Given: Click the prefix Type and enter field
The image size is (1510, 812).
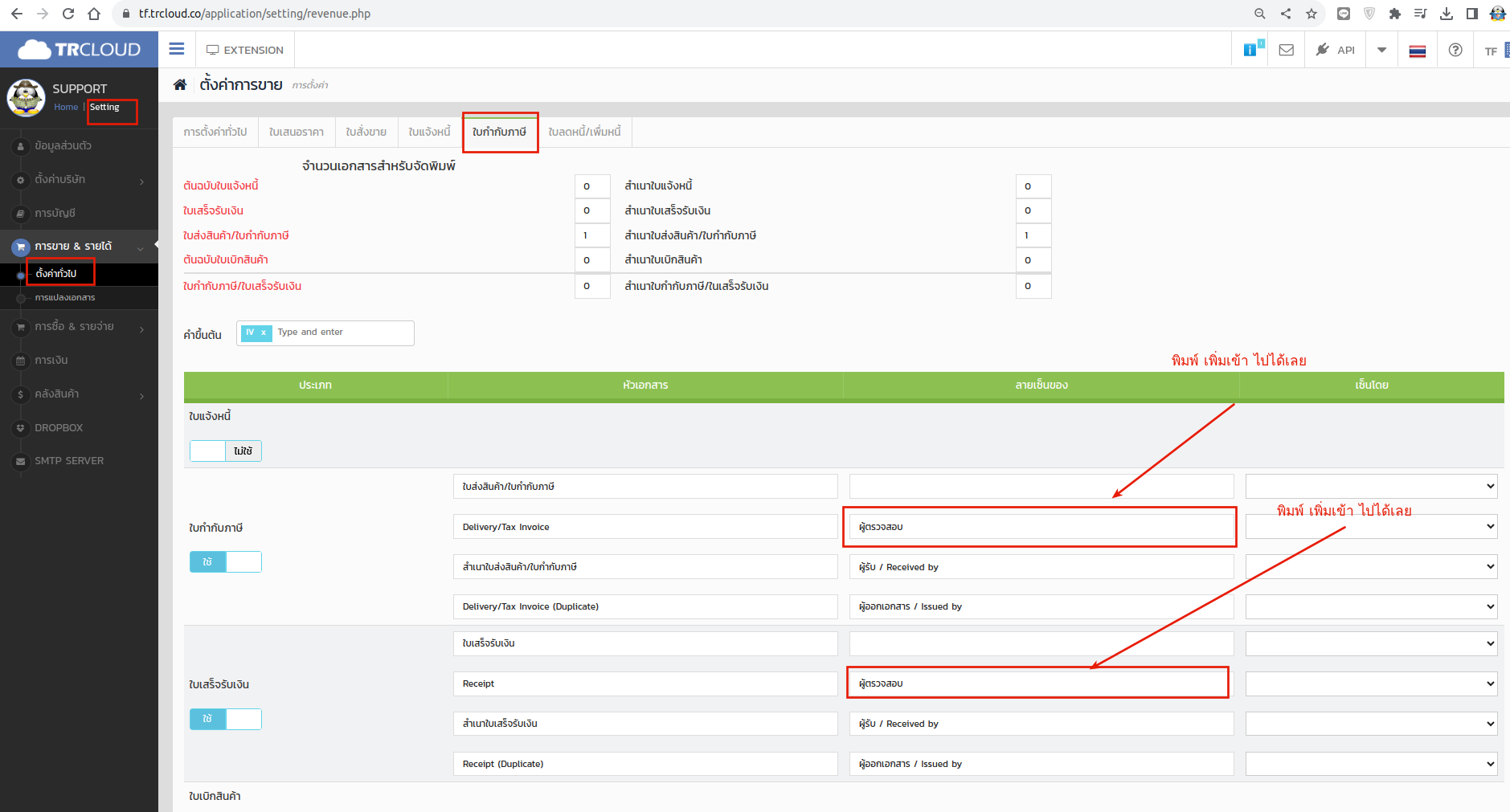Looking at the screenshot, I should pos(342,333).
